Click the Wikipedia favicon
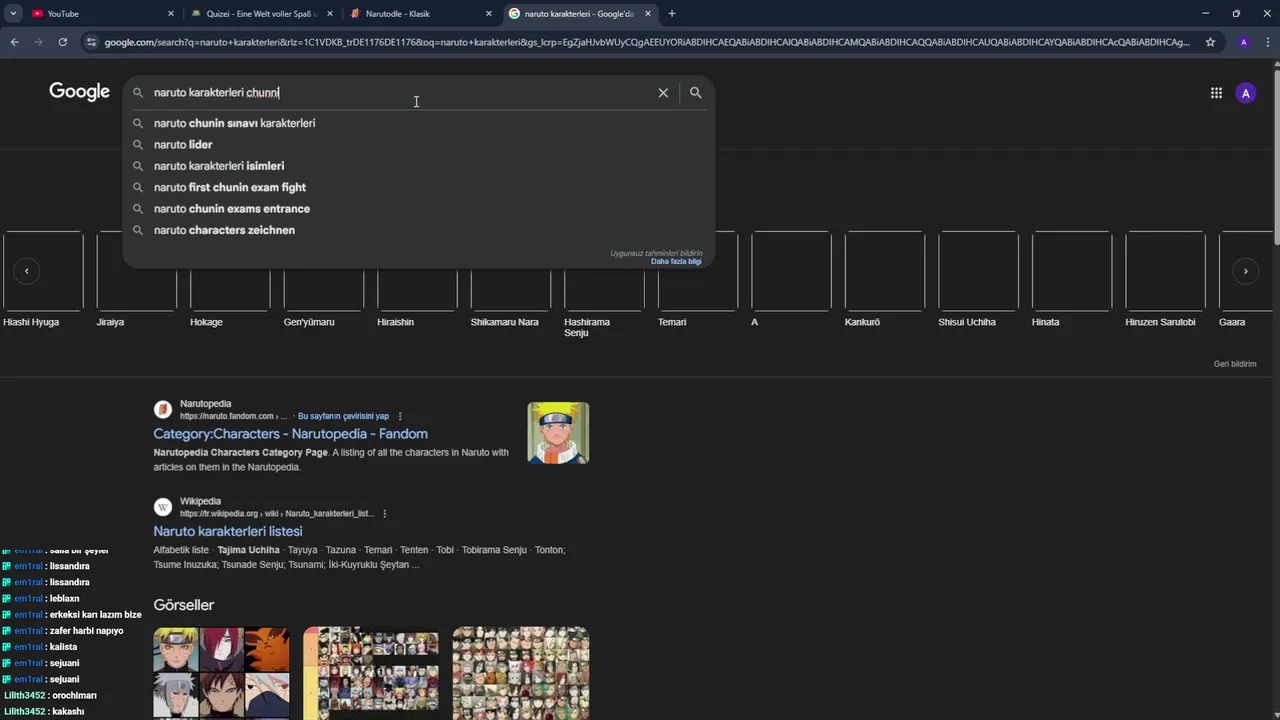The width and height of the screenshot is (1280, 720). (x=163, y=507)
